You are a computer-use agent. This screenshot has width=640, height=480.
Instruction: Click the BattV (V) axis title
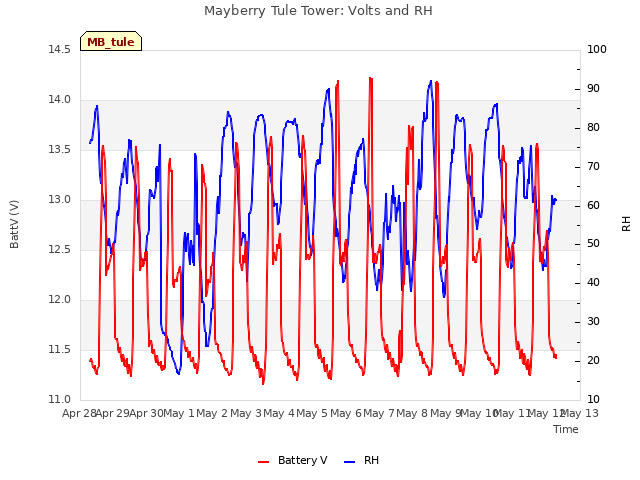(x=14, y=224)
